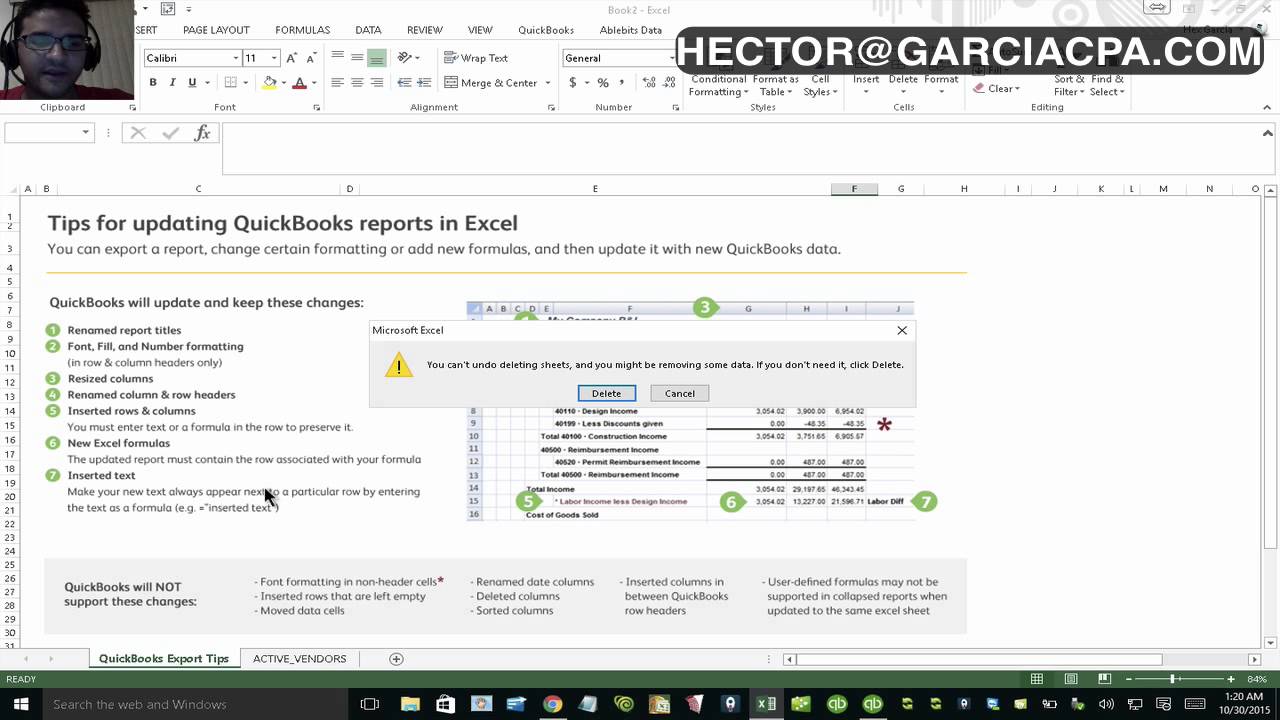This screenshot has height=720, width=1280.
Task: Click in the formula bar
Action: (x=740, y=148)
